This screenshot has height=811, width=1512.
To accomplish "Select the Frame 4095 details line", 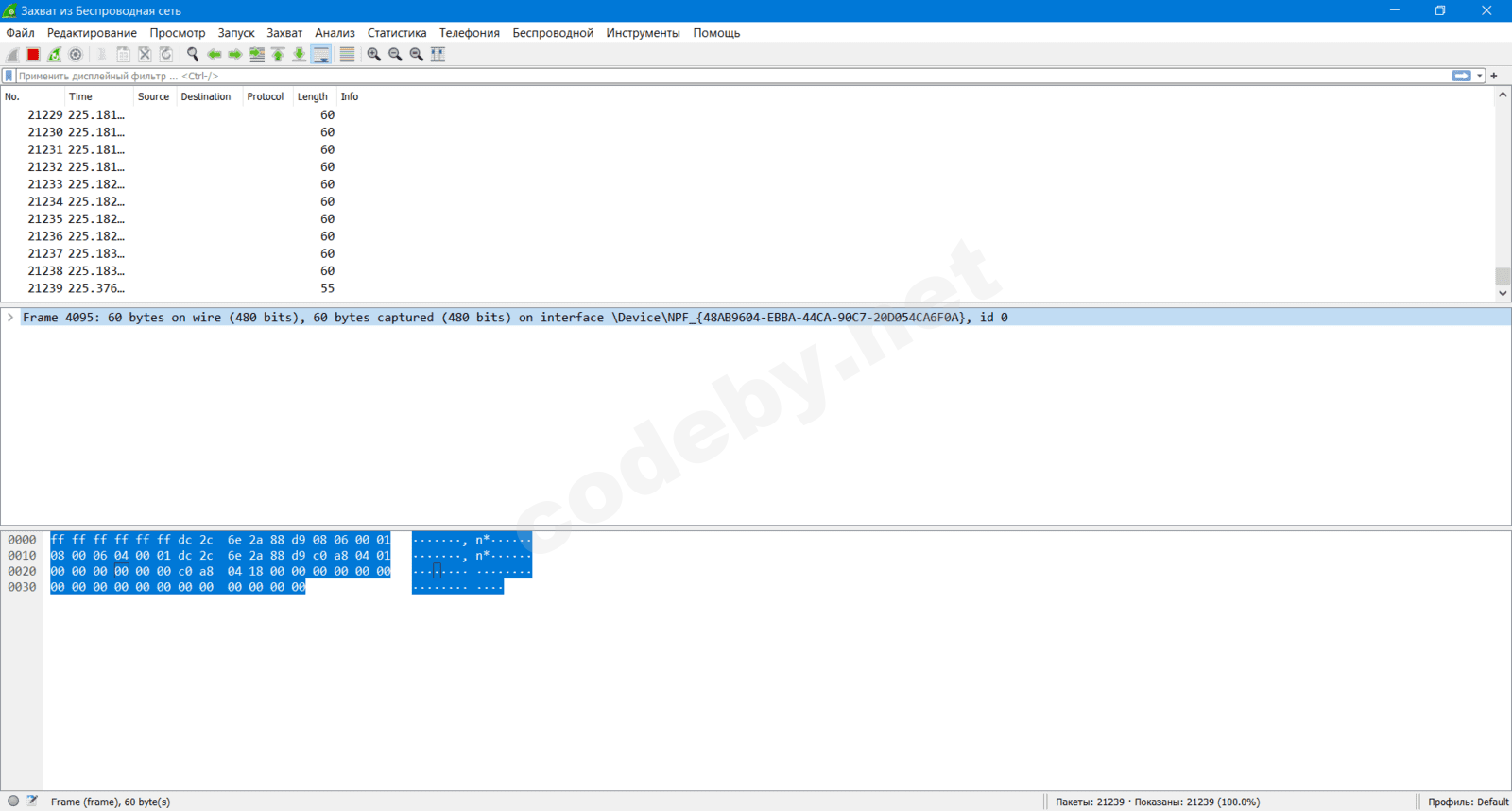I will (x=755, y=318).
